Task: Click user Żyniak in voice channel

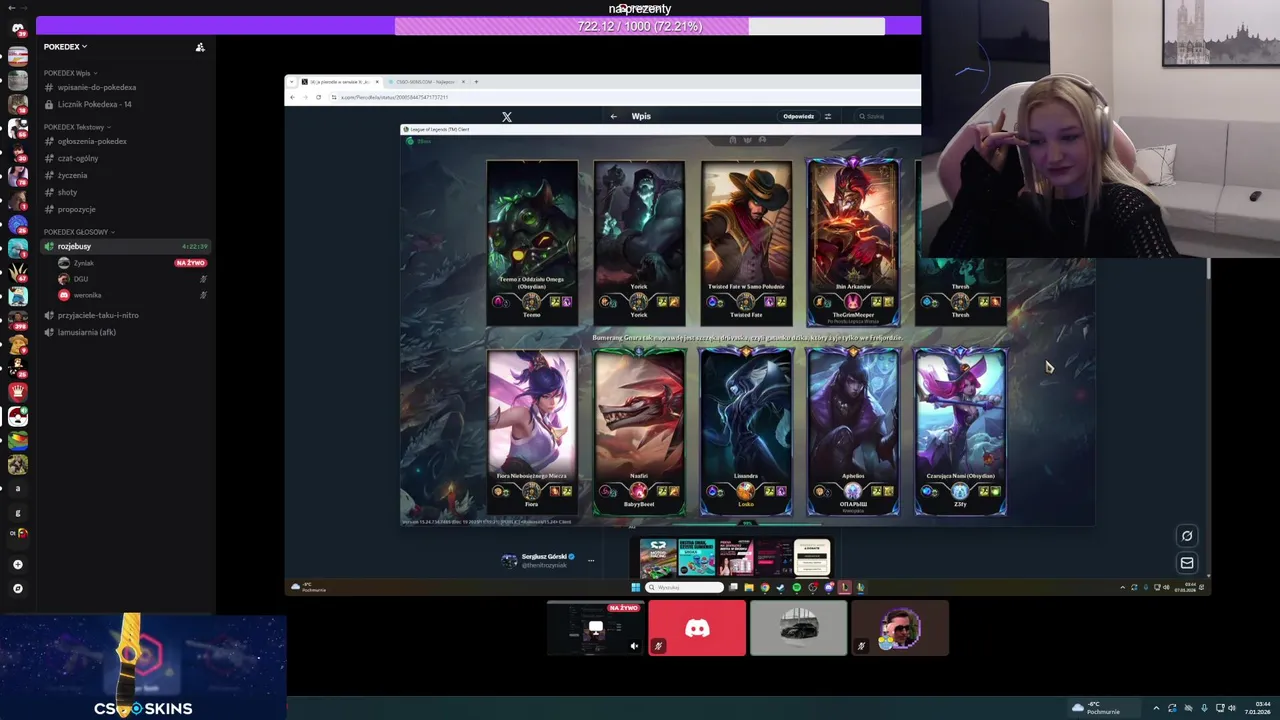Action: coord(84,263)
